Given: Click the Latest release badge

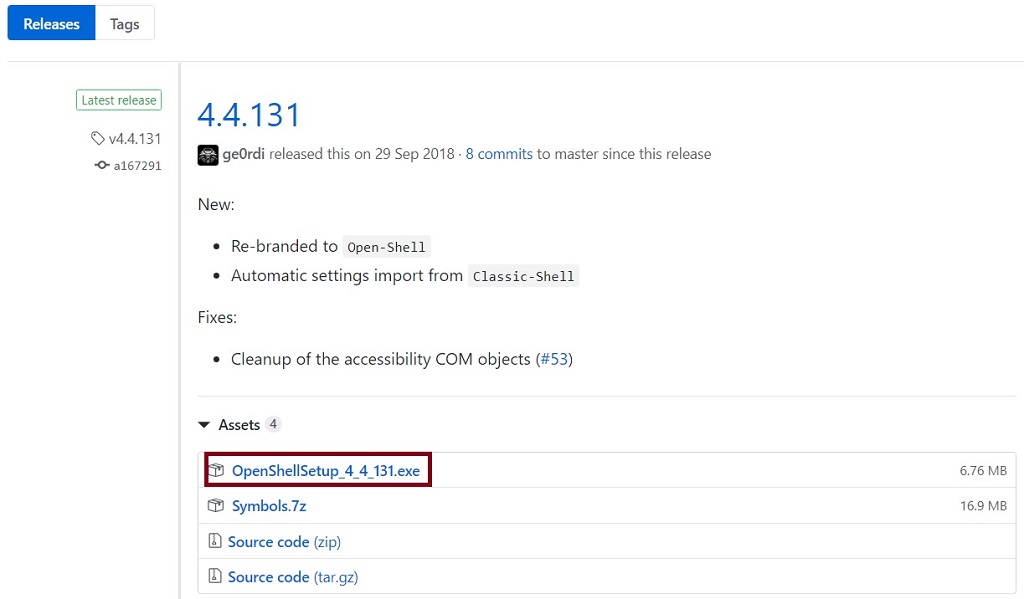Looking at the screenshot, I should pyautogui.click(x=119, y=100).
